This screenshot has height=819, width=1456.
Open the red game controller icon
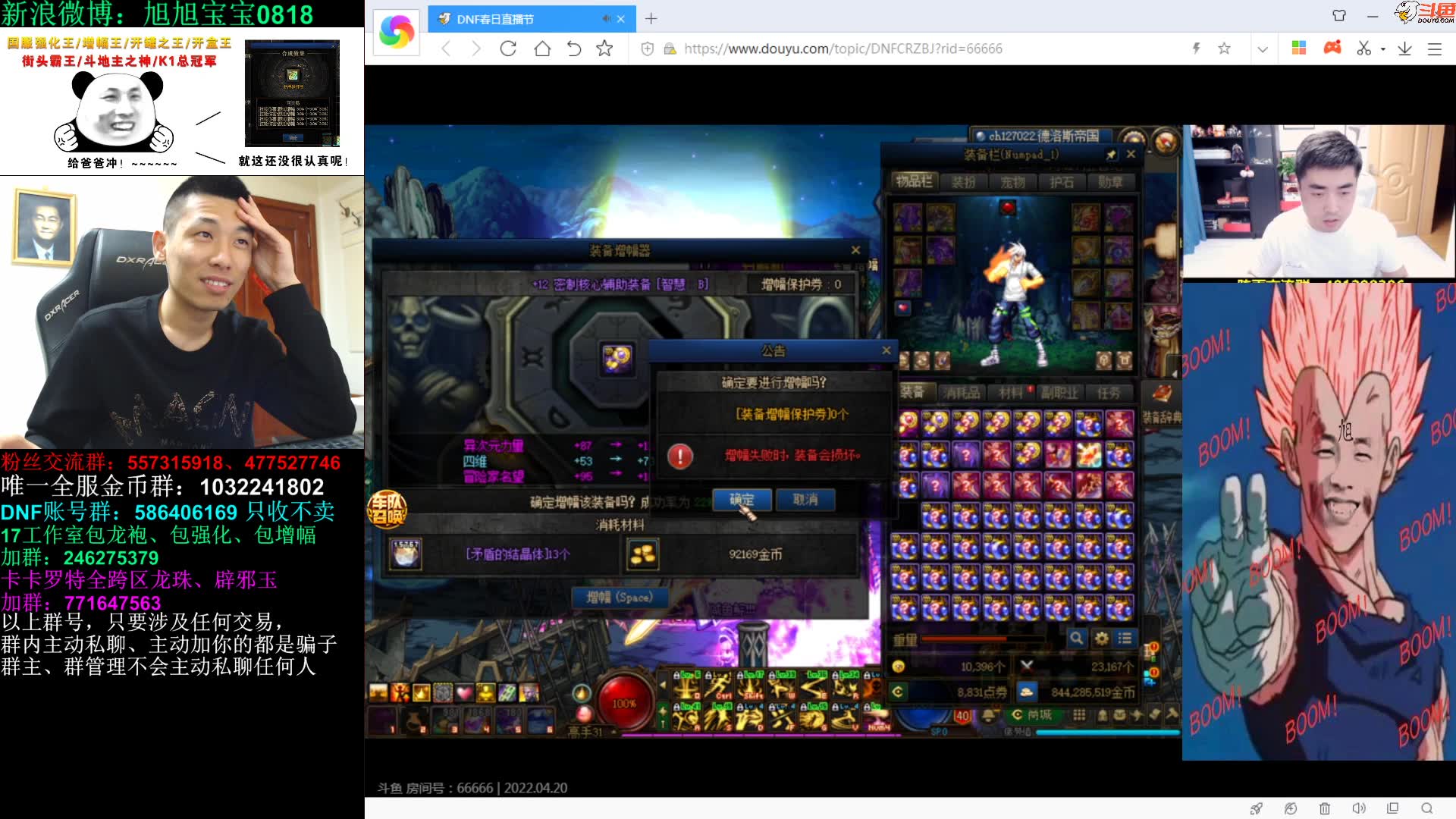pyautogui.click(x=1332, y=48)
